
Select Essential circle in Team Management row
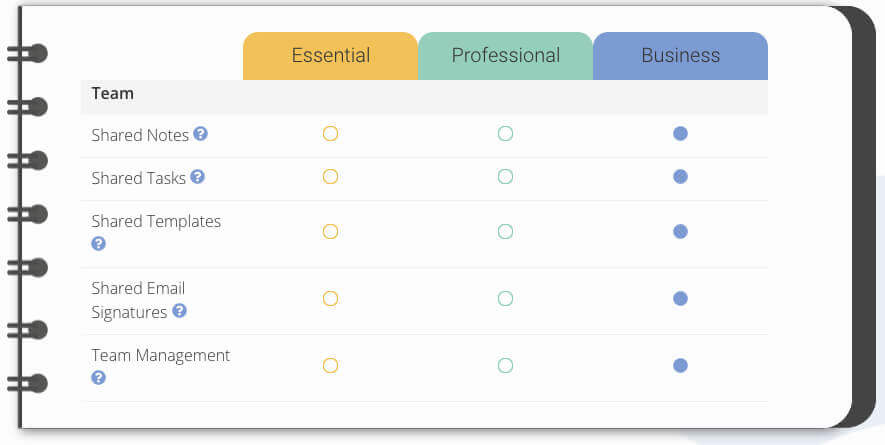(330, 366)
